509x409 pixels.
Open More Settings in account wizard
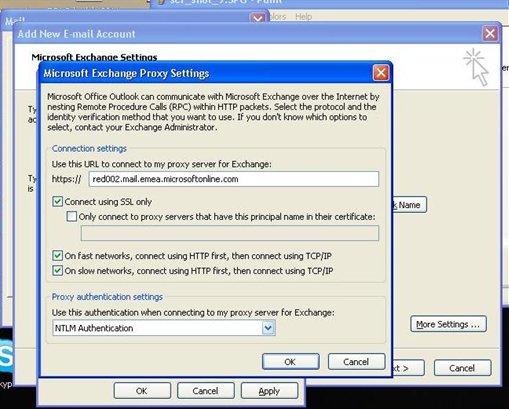448,324
